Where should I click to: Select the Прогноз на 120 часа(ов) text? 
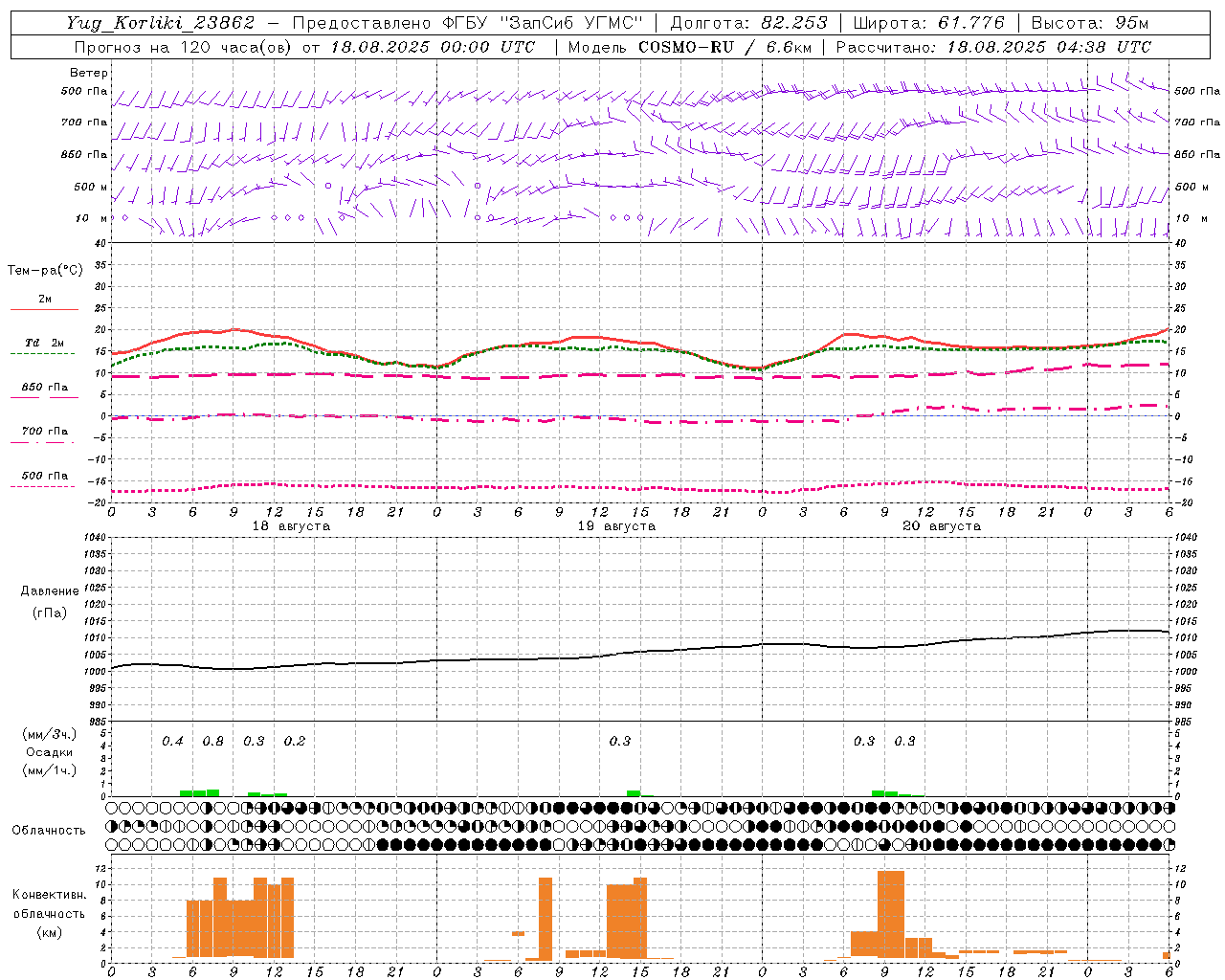point(184,47)
